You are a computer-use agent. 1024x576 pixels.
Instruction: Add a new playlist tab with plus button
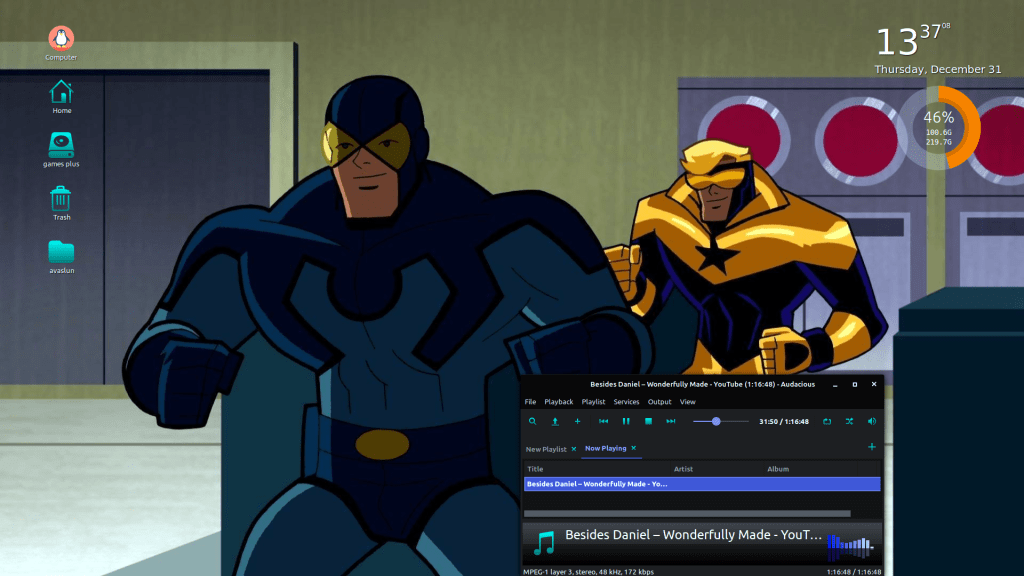point(872,447)
